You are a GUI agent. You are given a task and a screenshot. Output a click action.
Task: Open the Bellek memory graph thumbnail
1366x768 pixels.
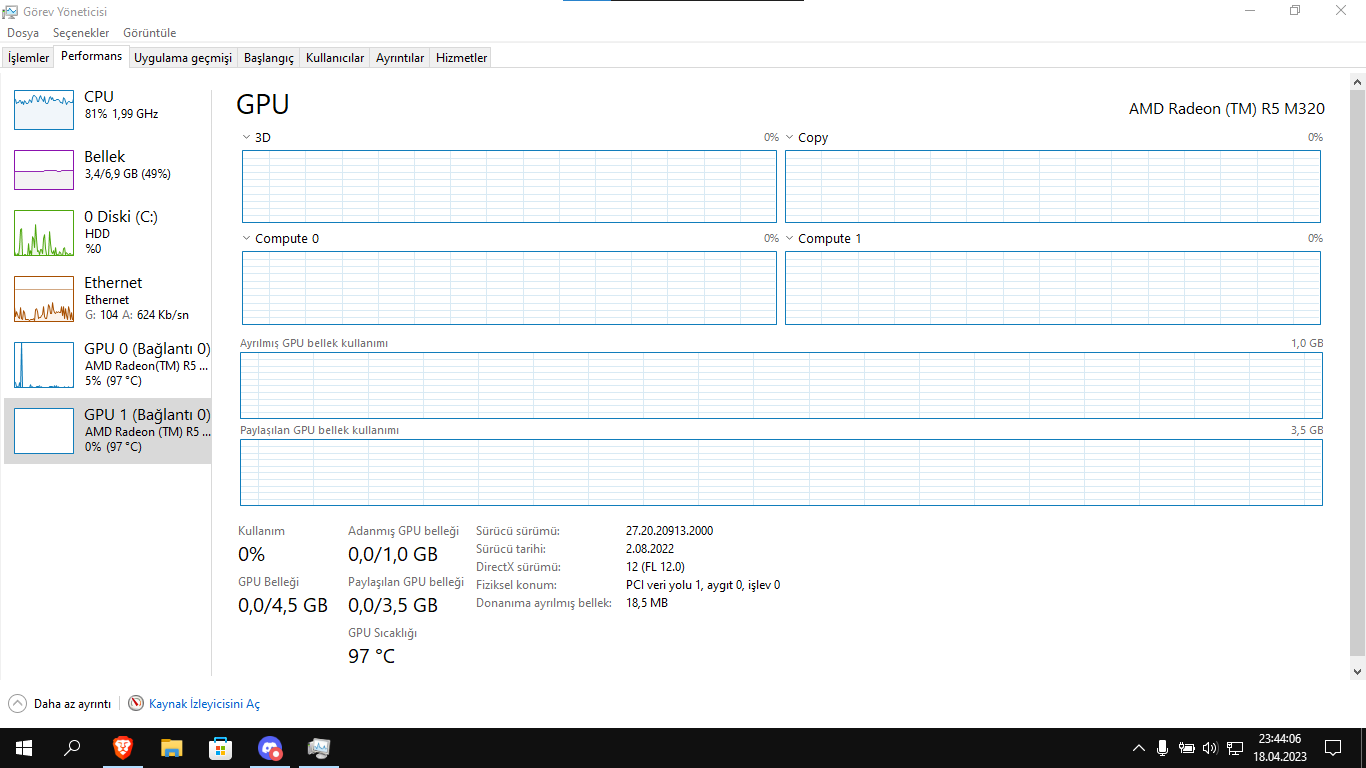44,170
